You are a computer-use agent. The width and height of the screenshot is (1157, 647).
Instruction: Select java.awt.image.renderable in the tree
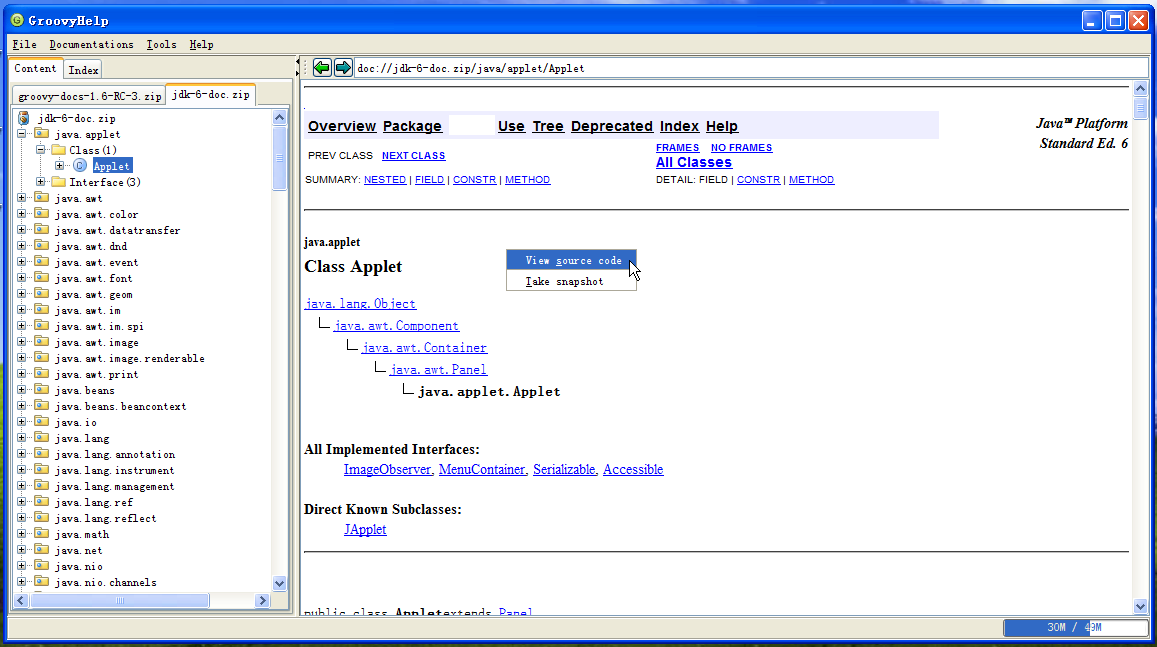tap(129, 359)
